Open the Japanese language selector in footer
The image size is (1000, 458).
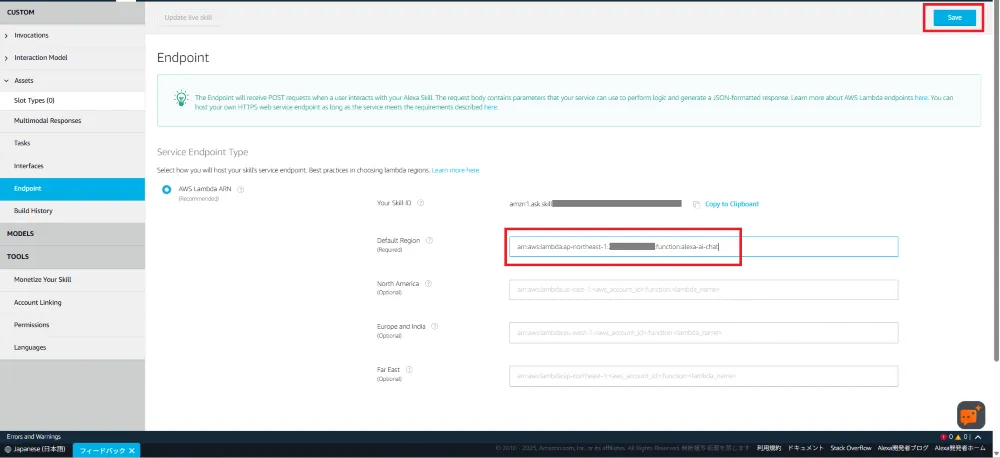coord(35,450)
